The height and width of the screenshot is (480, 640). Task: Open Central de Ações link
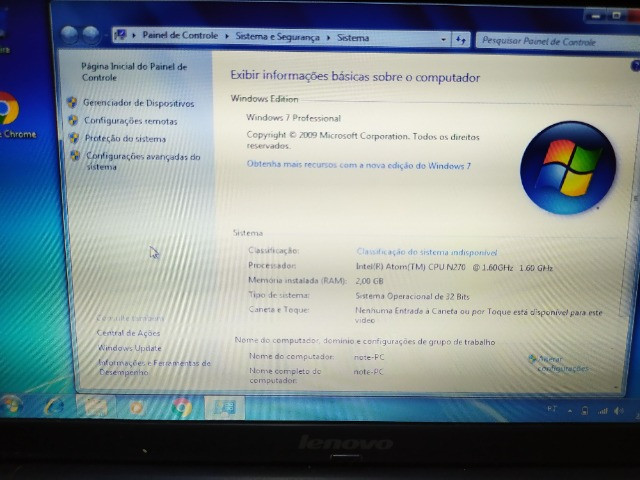pos(128,333)
